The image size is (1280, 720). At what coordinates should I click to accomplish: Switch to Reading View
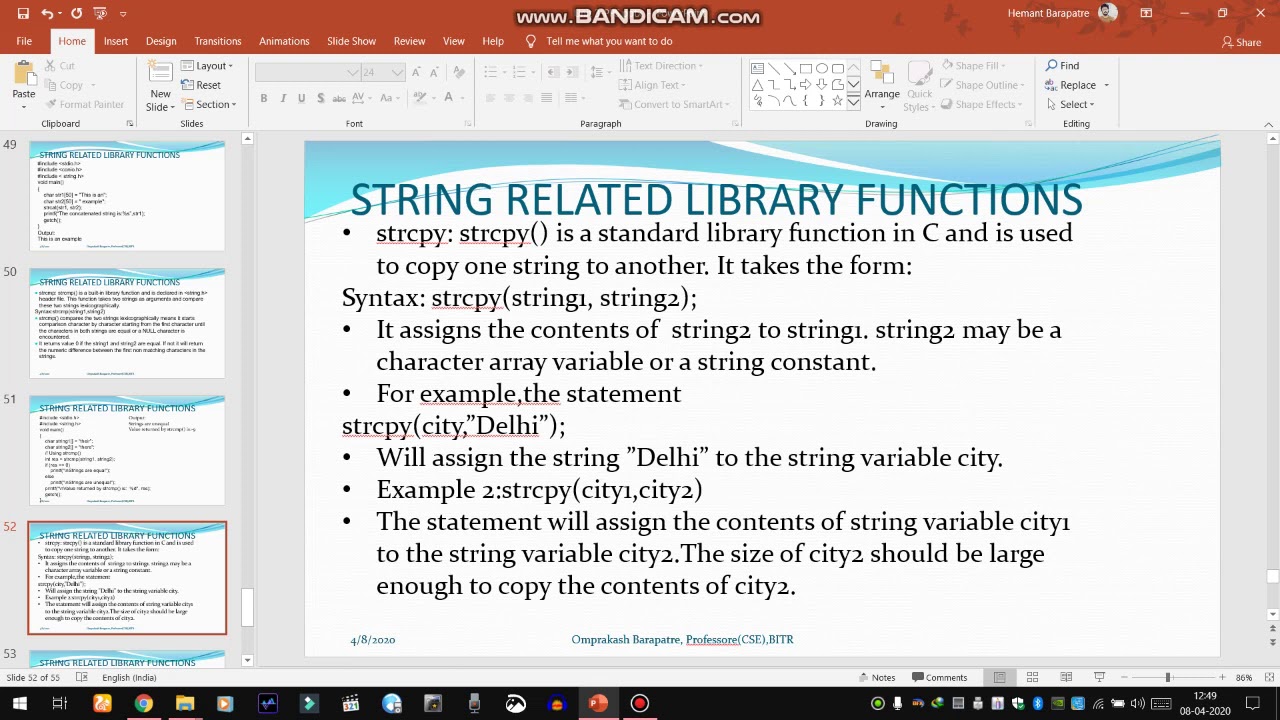(x=1066, y=677)
